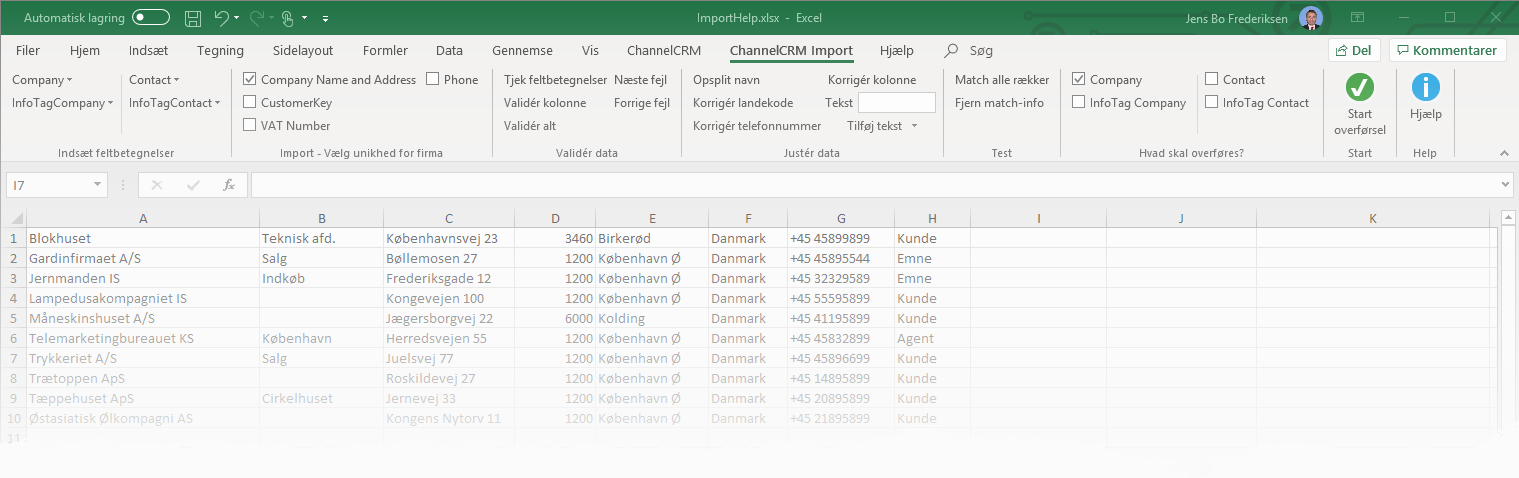Click the touch/mouse mode icon

point(288,18)
